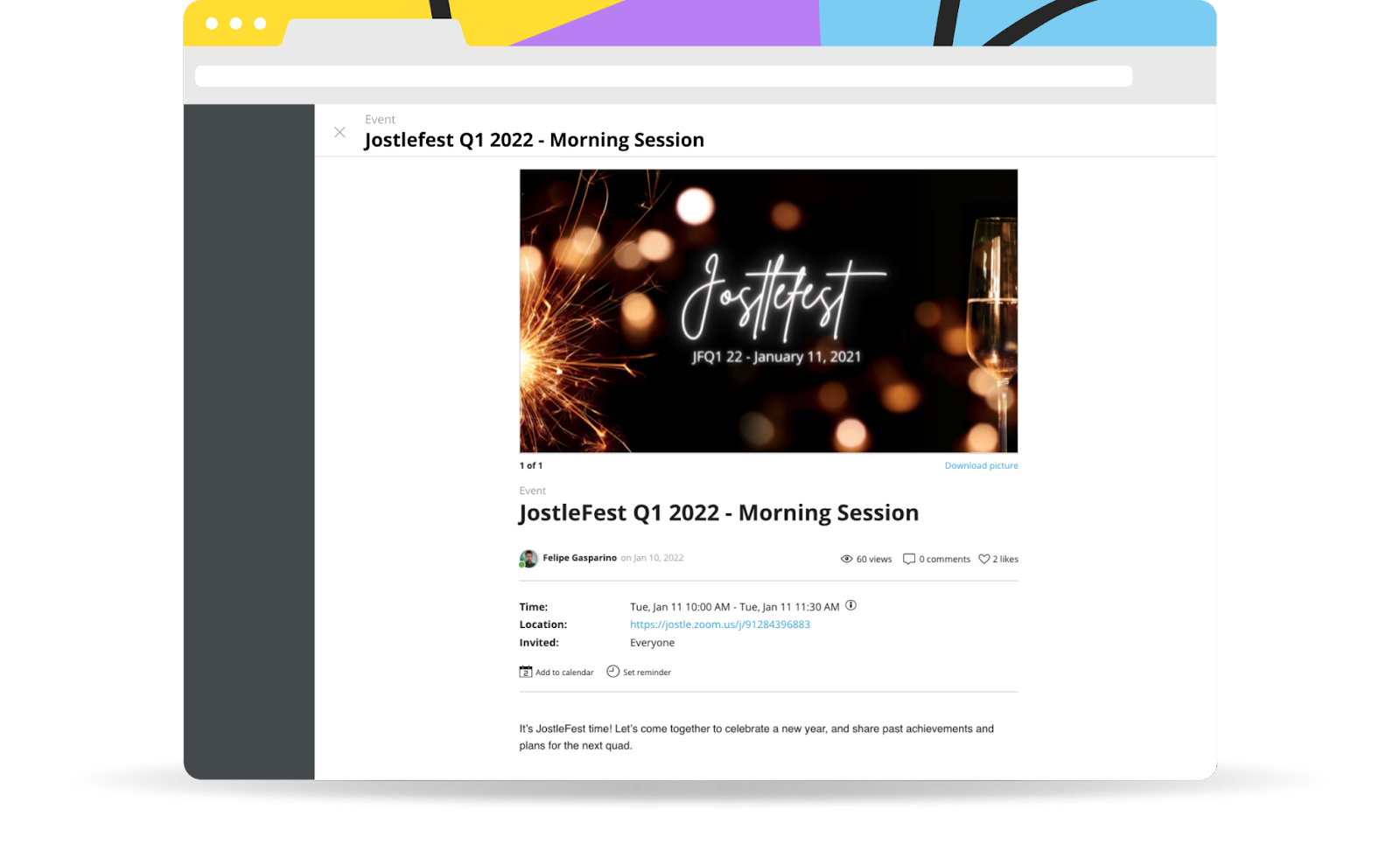Open Felipe Gasparino's profile avatar
Image resolution: width=1400 pixels, height=844 pixels.
click(528, 559)
